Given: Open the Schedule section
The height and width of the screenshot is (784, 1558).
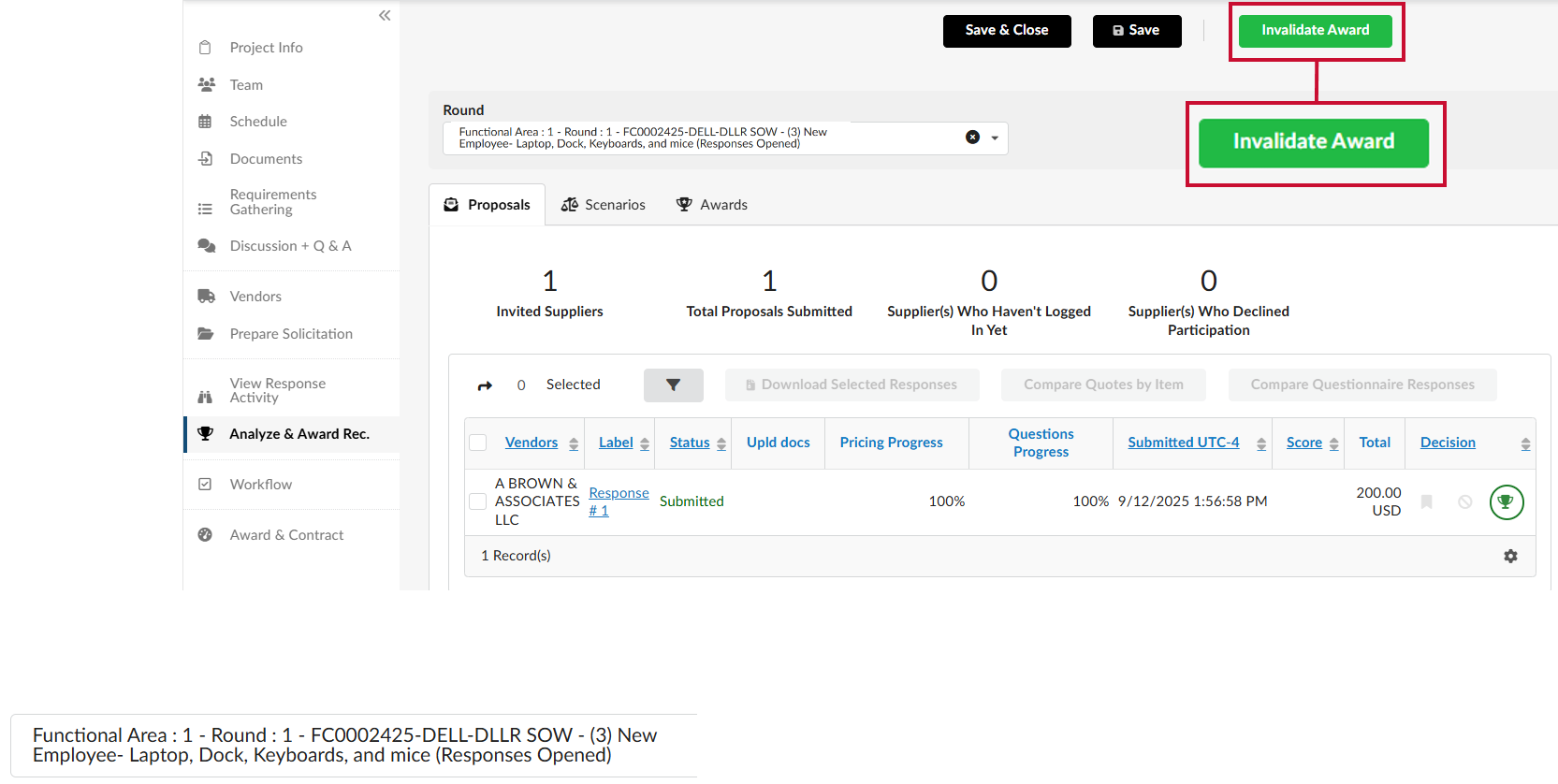Looking at the screenshot, I should [258, 122].
